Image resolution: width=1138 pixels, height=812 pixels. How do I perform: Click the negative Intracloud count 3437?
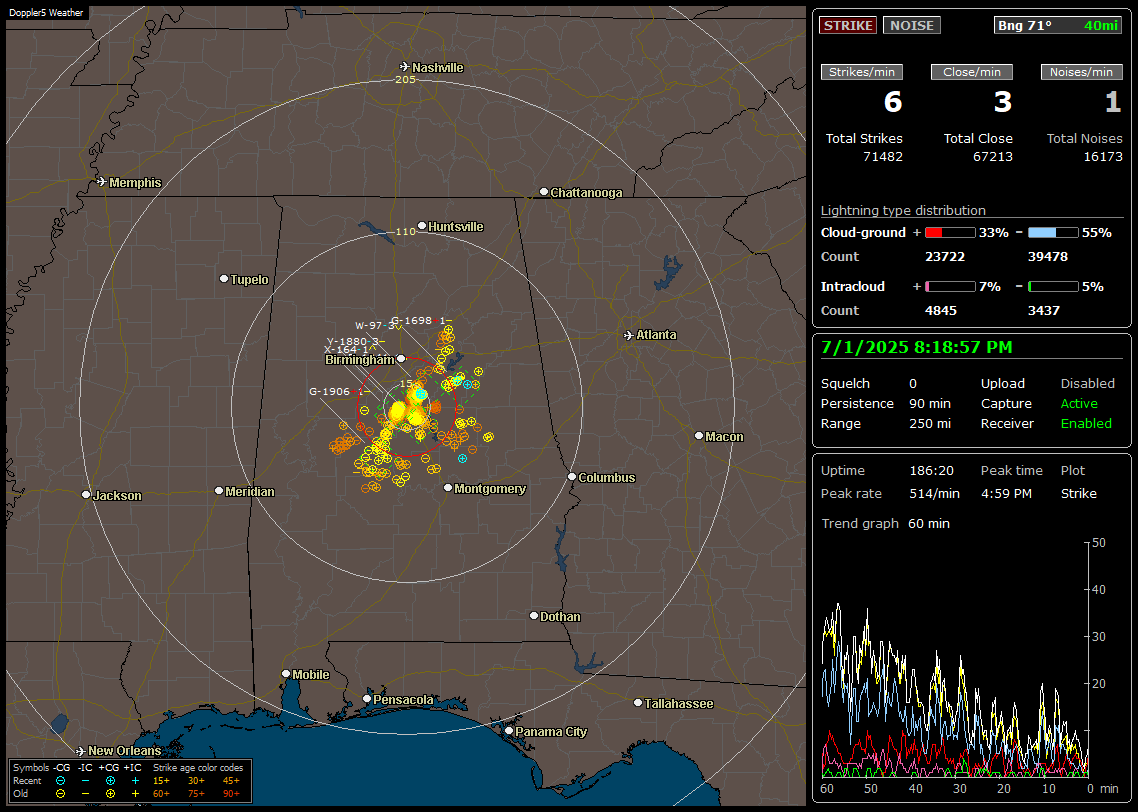coord(1044,311)
